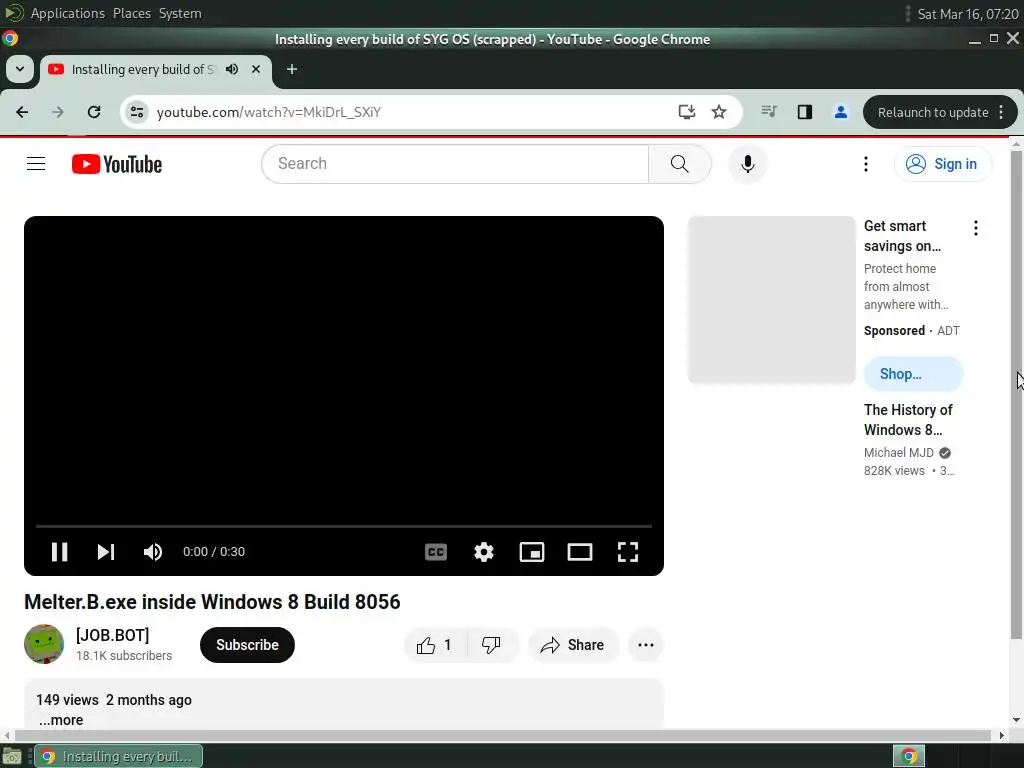The width and height of the screenshot is (1024, 768).
Task: Open YouTube settings three-dot menu
Action: pyautogui.click(x=866, y=164)
